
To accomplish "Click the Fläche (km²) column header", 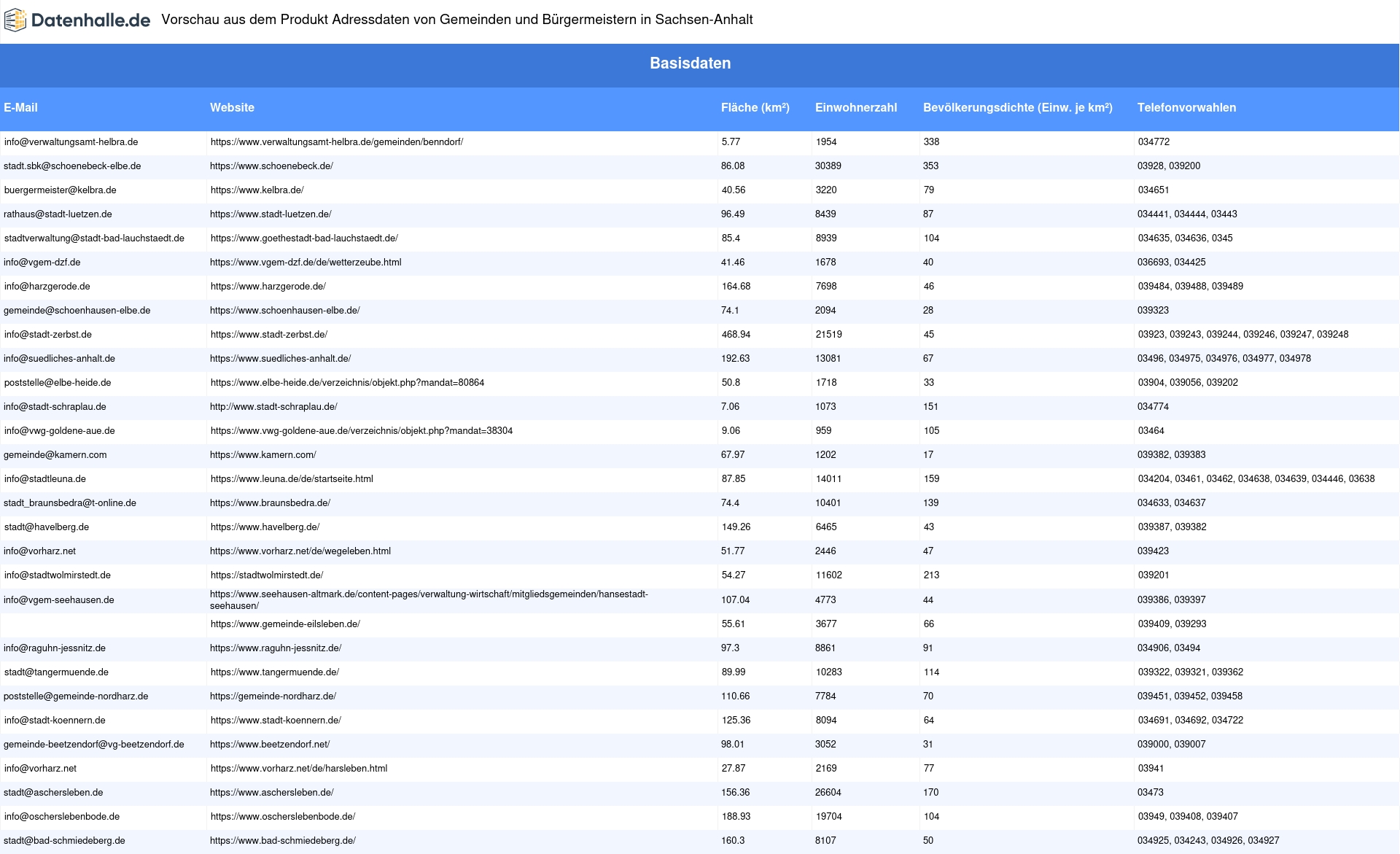I will (755, 107).
